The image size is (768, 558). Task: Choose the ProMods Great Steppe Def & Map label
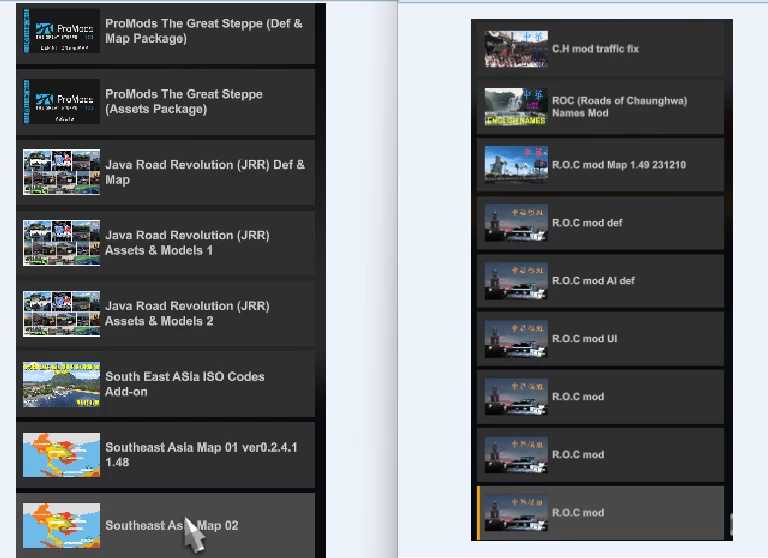pos(203,31)
